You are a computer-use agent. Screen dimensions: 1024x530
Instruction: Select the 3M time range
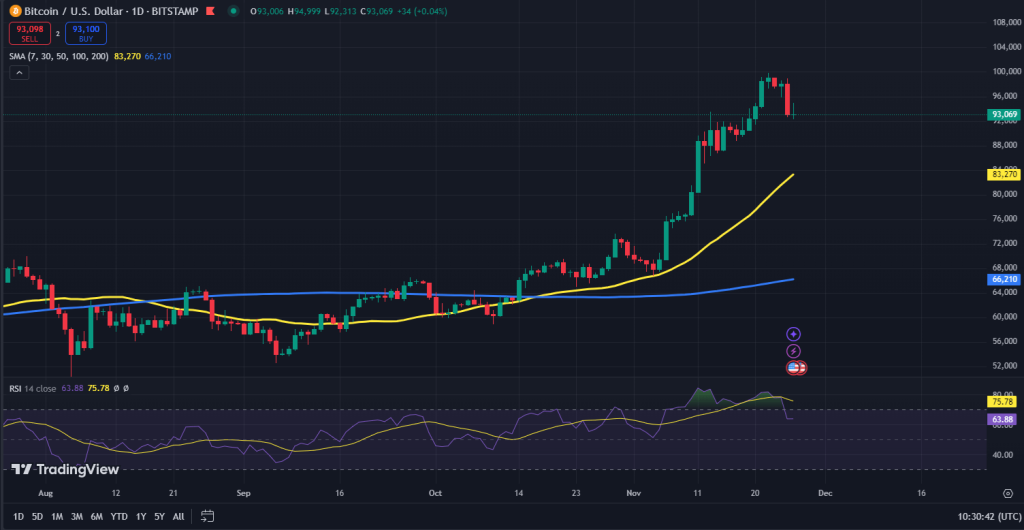point(76,516)
